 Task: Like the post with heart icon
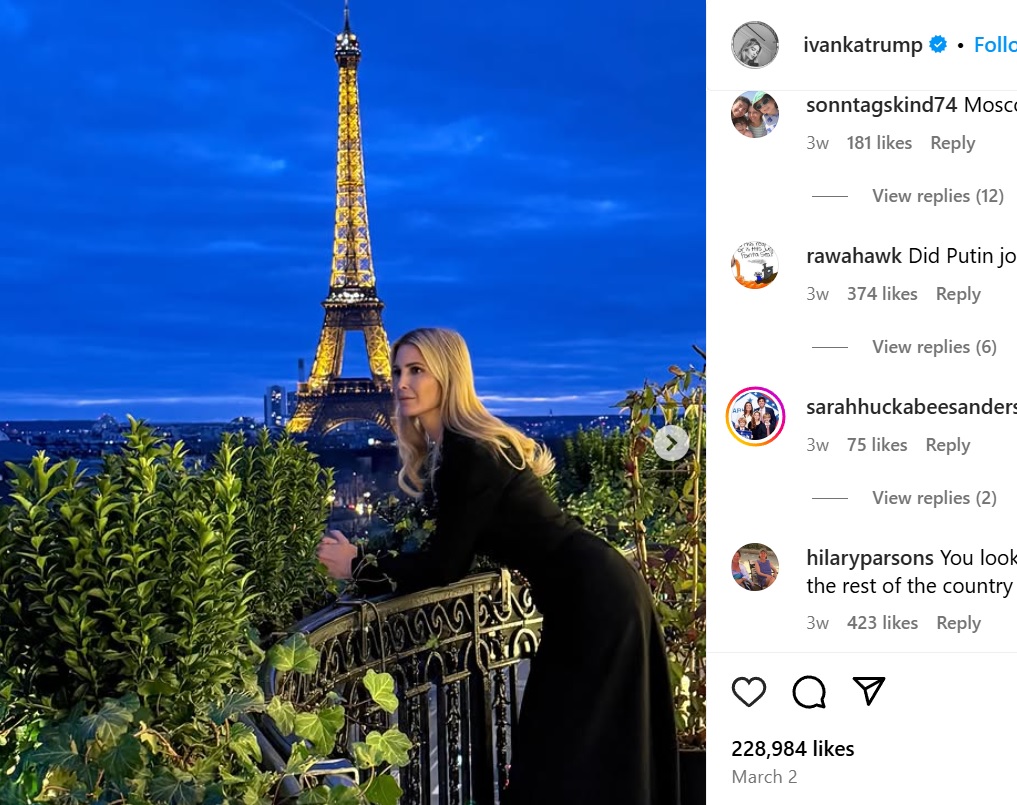[x=748, y=691]
